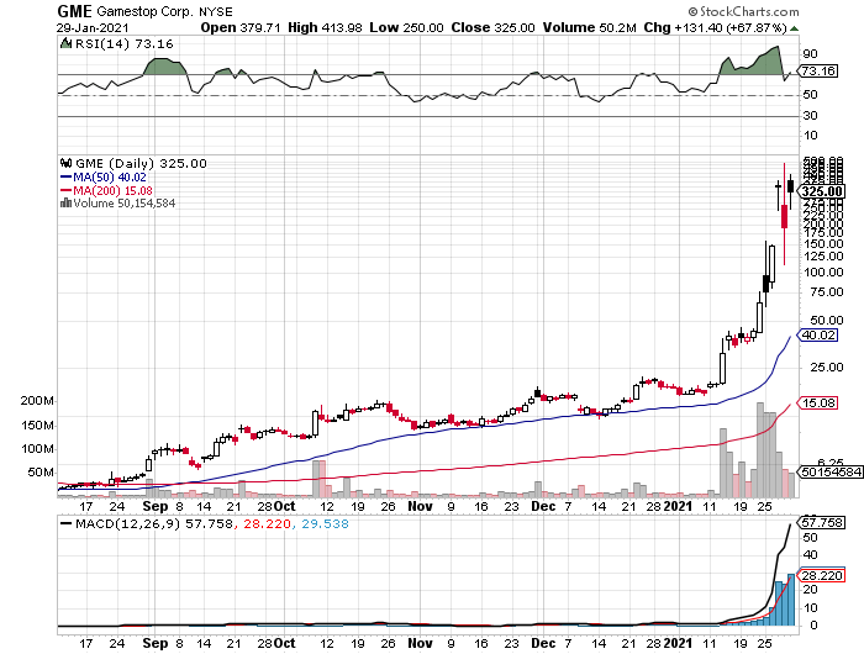Click the 15.08 MA(200) value tag

pyautogui.click(x=819, y=403)
